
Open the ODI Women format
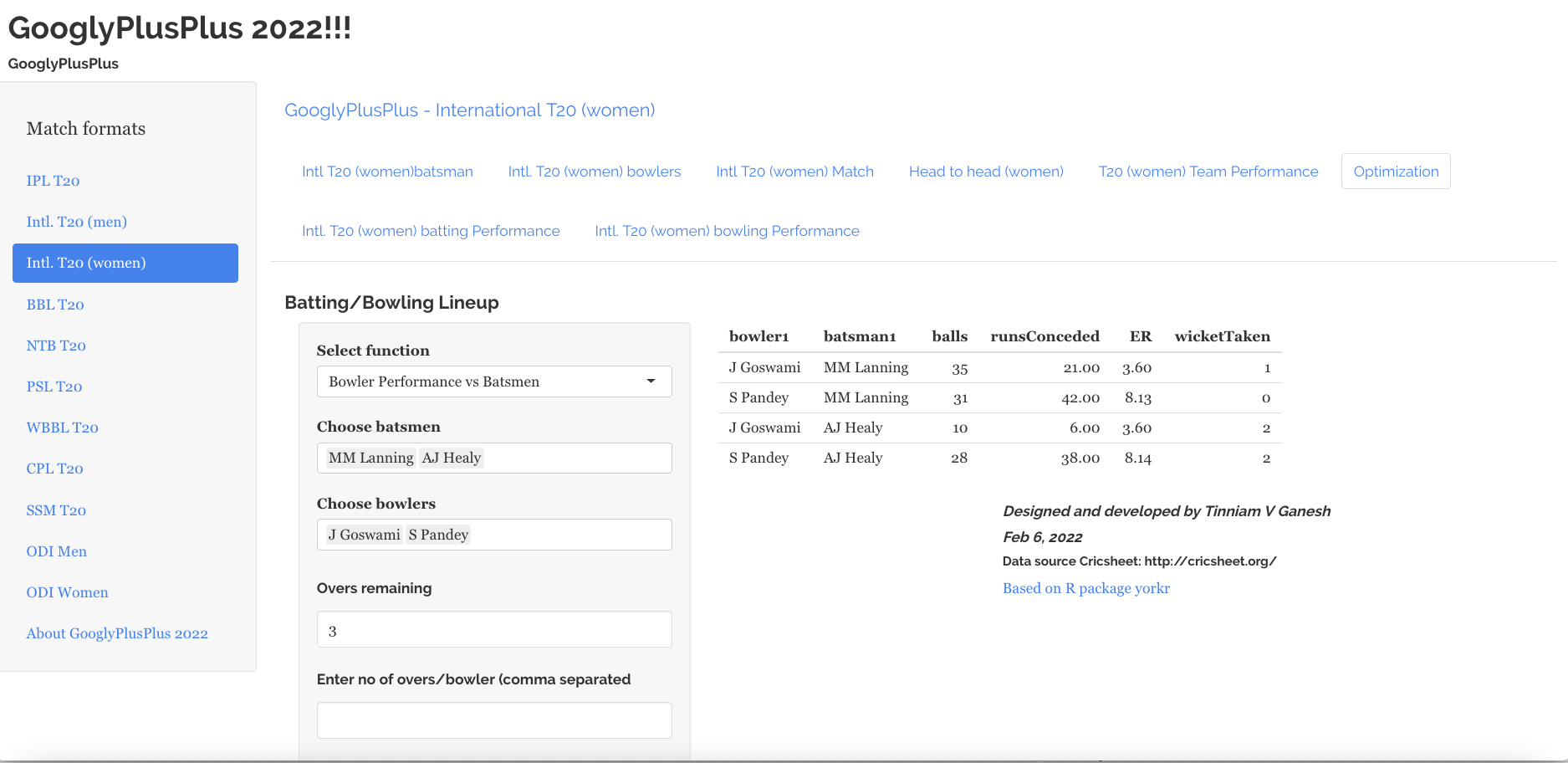coord(67,592)
